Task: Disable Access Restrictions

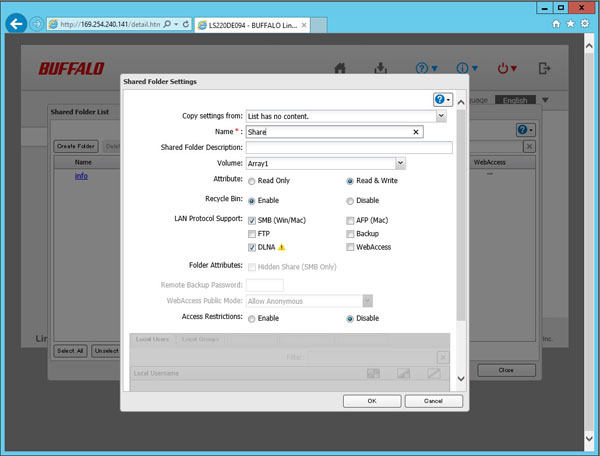Action: click(350, 319)
